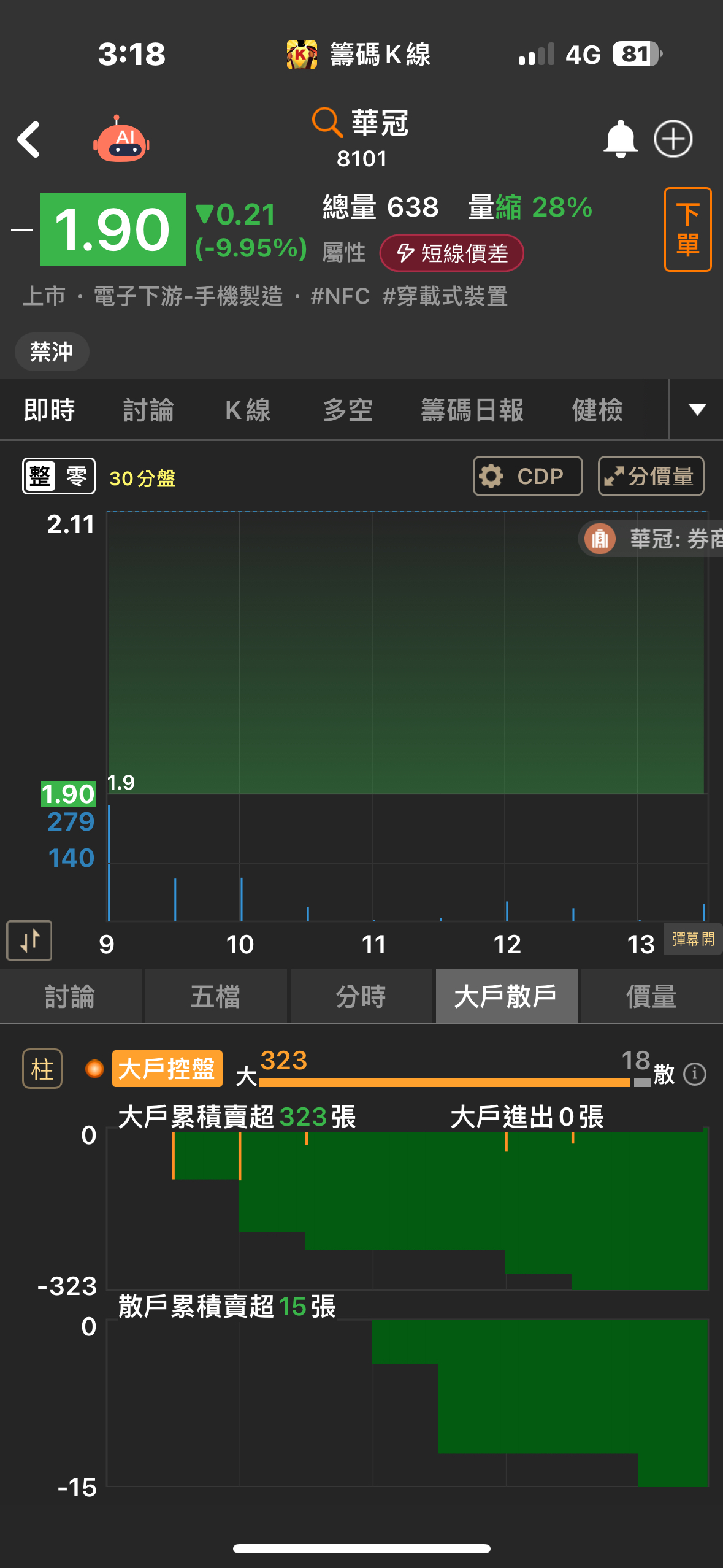The image size is (723, 1568).
Task: Tap the 總量 638 value
Action: click(381, 207)
